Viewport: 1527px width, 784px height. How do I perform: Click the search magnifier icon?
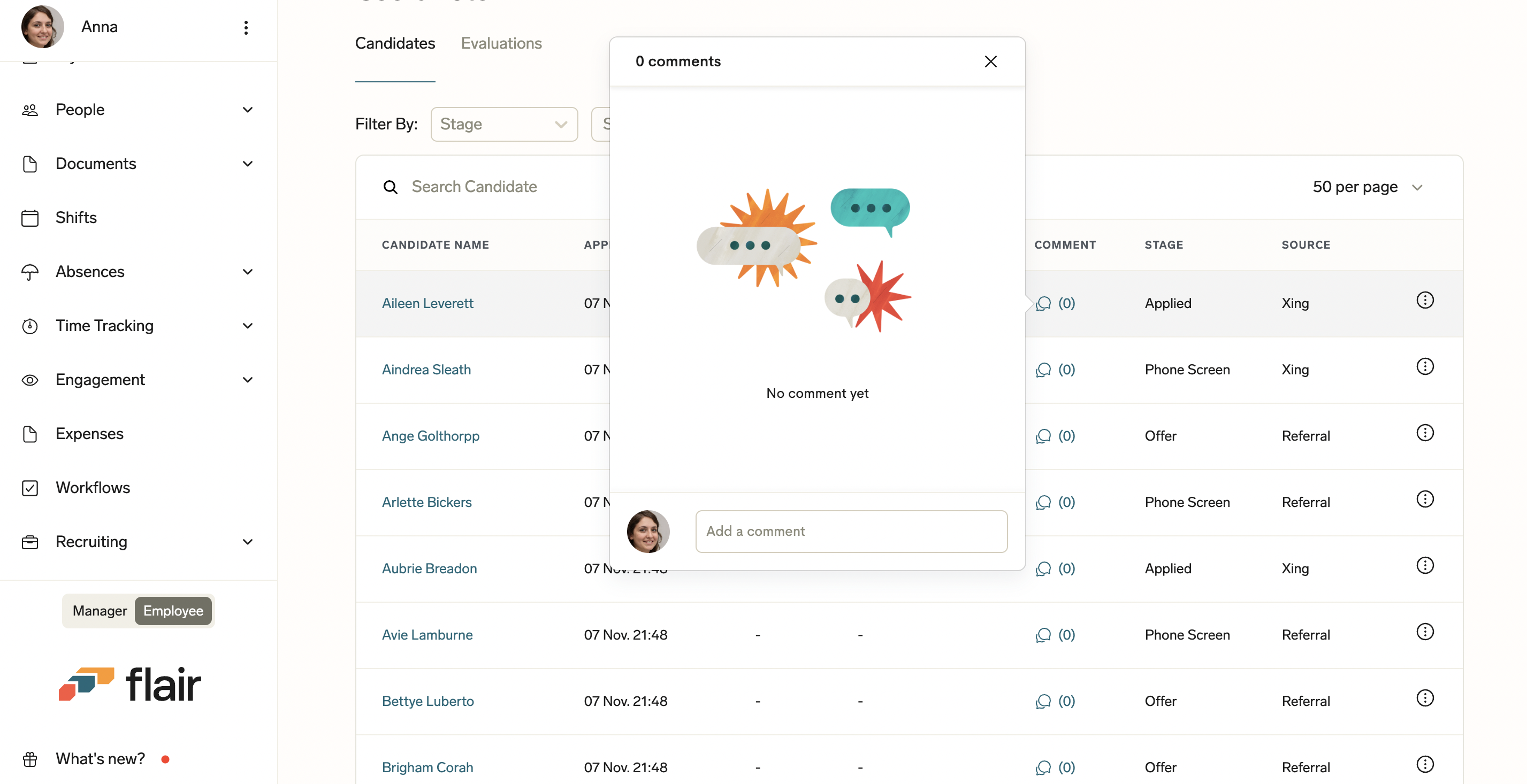point(390,187)
